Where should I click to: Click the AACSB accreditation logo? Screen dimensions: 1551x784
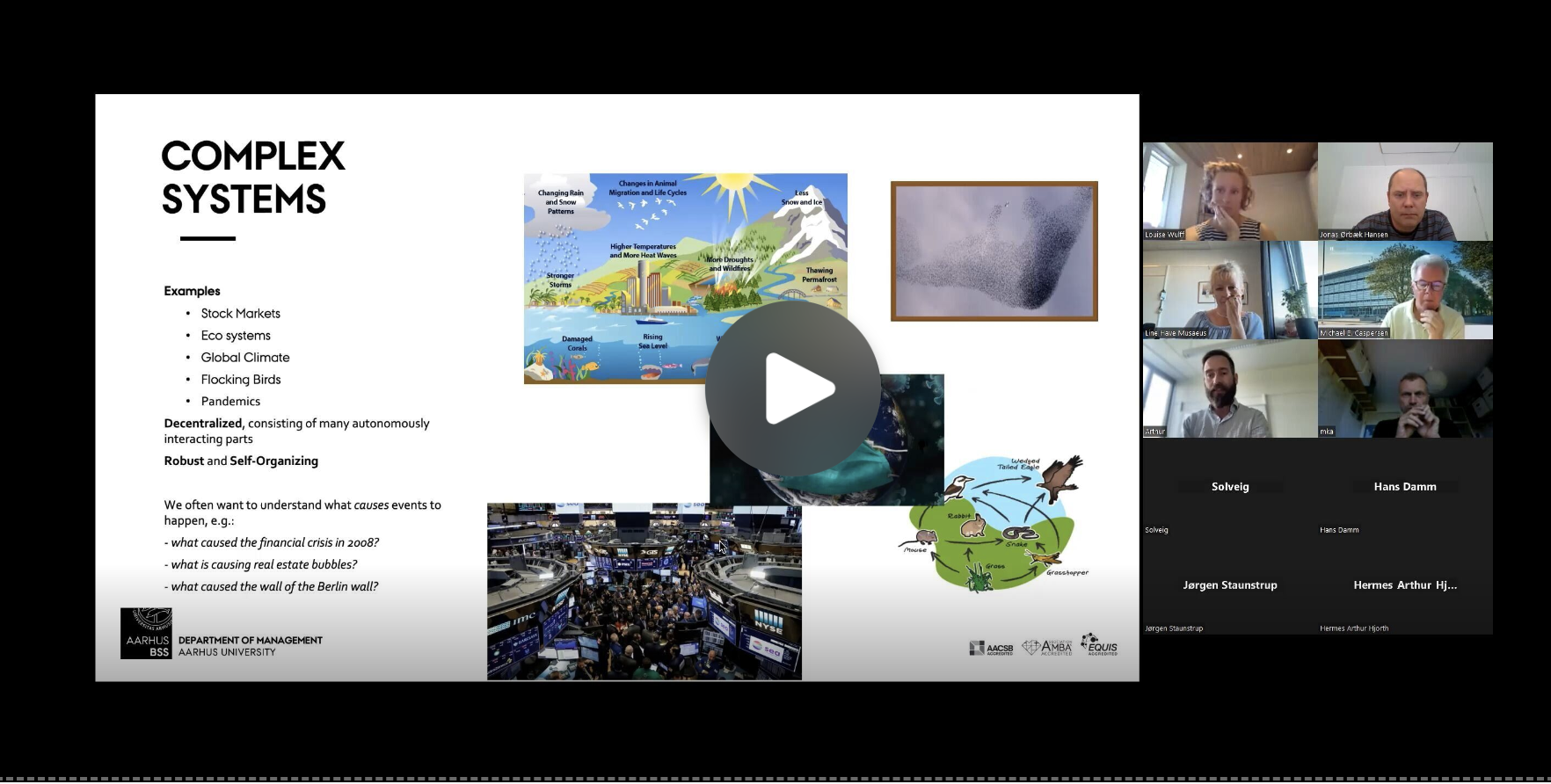point(991,649)
